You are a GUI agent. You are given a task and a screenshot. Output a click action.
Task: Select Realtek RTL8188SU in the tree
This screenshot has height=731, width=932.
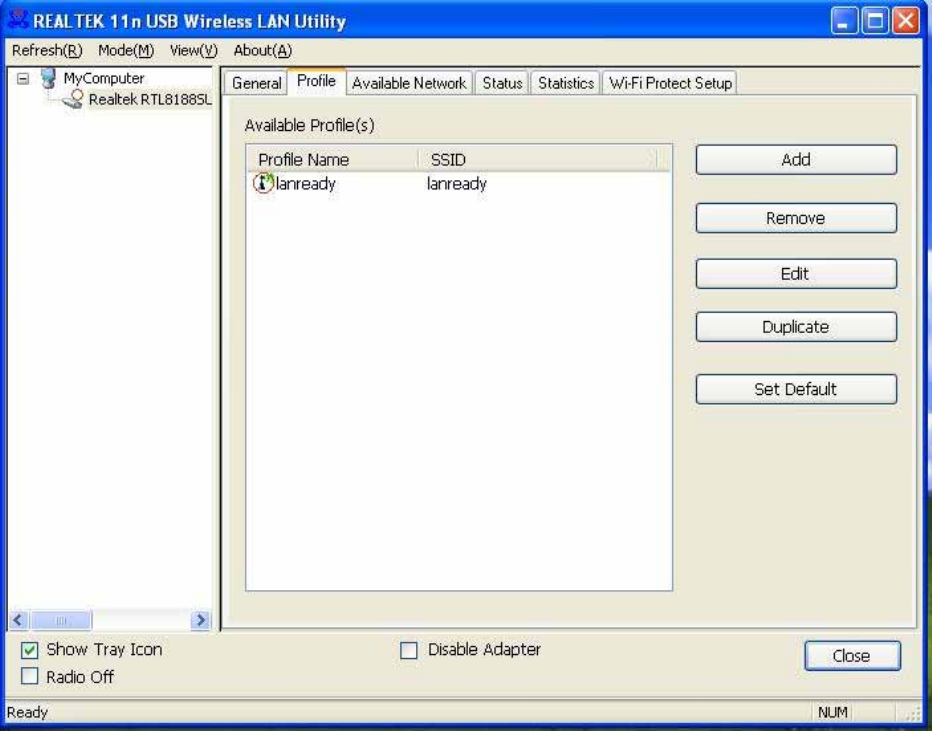pyautogui.click(x=150, y=99)
